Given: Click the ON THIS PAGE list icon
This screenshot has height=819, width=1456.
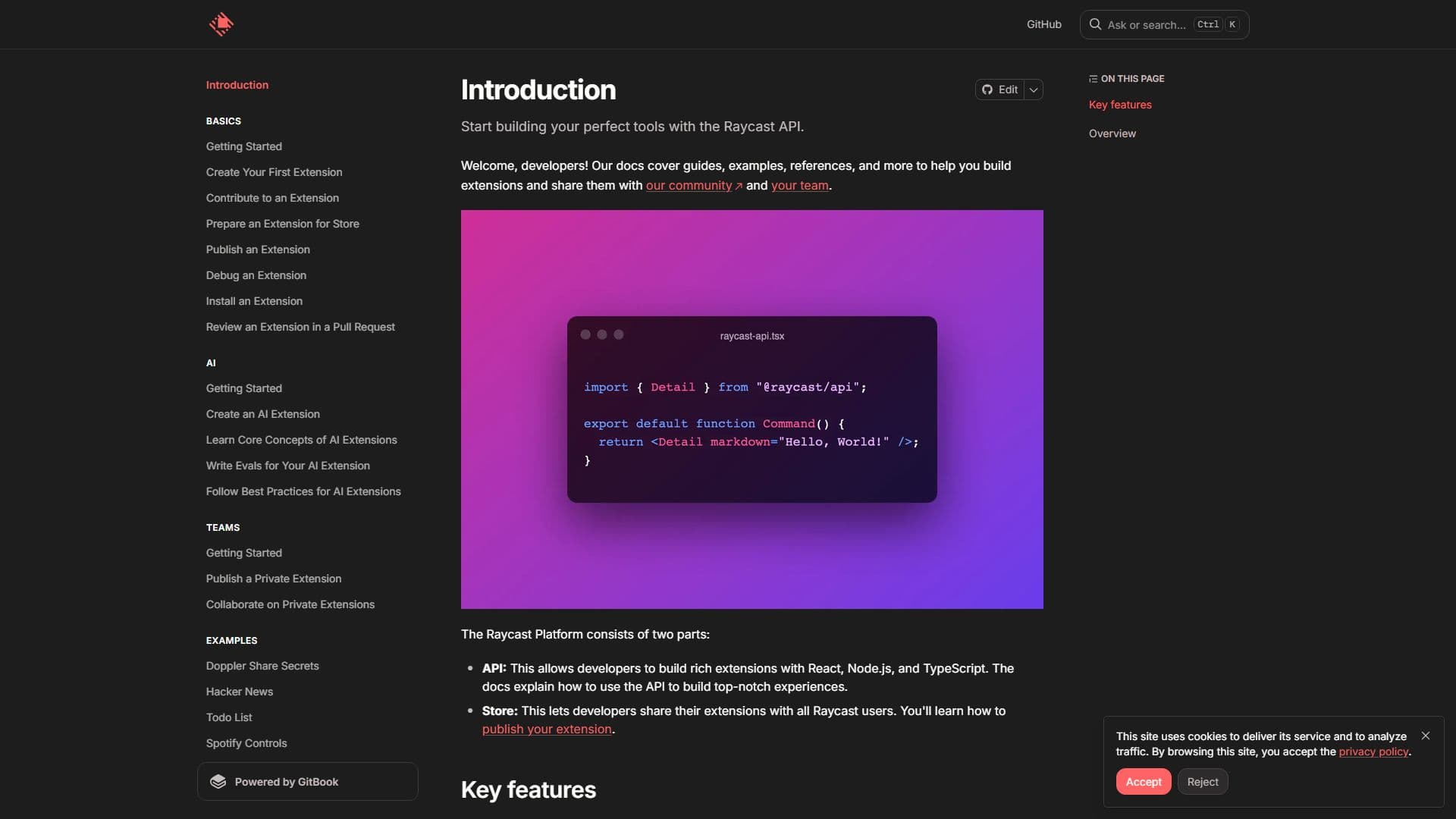Looking at the screenshot, I should pyautogui.click(x=1093, y=79).
